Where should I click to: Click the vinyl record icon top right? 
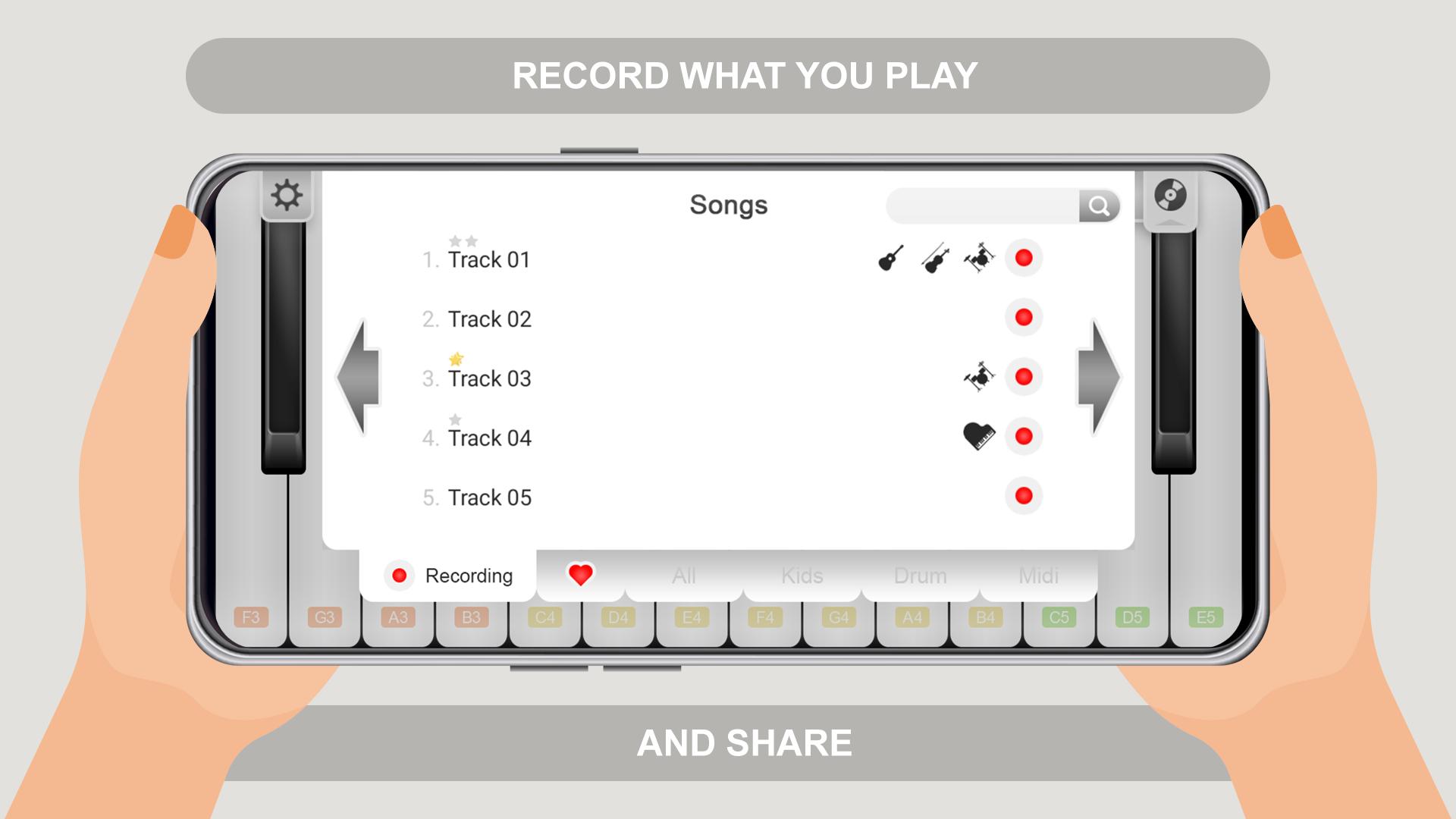click(1169, 196)
